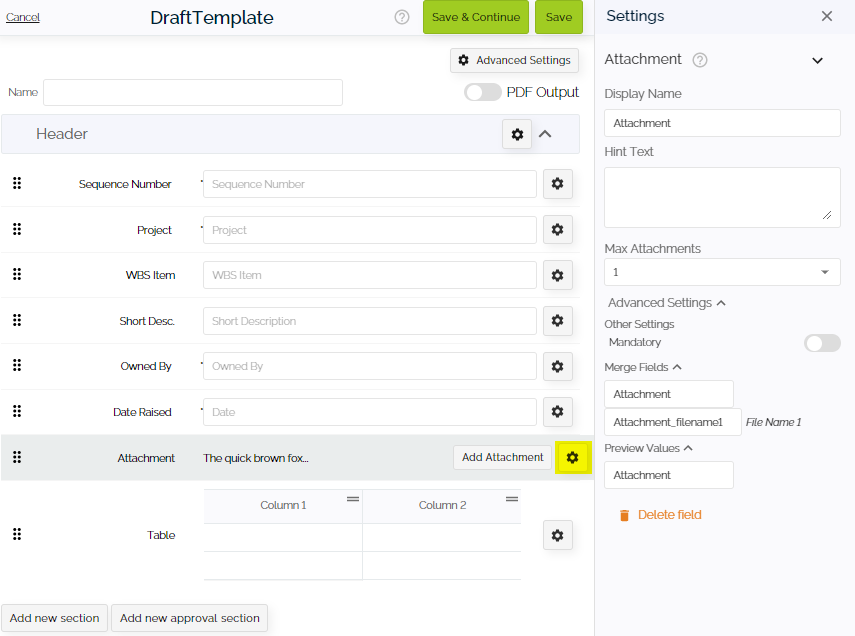Click Add Attachment button
855x636 pixels.
point(503,458)
